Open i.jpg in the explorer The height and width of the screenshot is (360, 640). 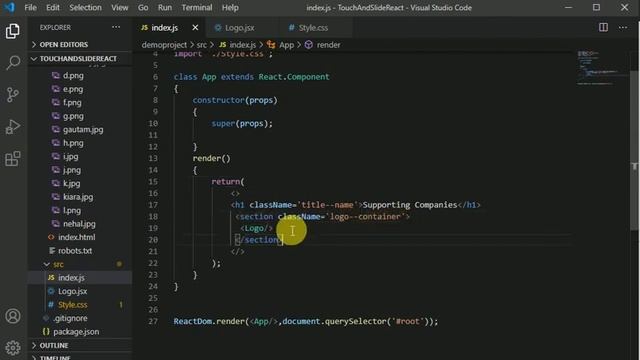(x=71, y=156)
